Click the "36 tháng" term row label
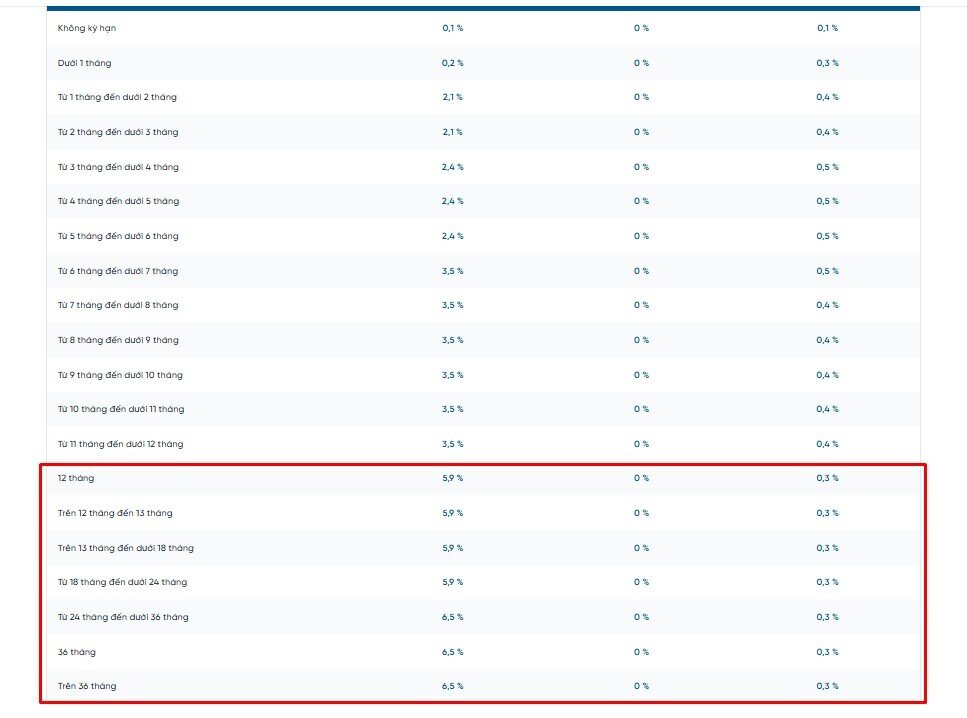The image size is (967, 718). point(77,652)
